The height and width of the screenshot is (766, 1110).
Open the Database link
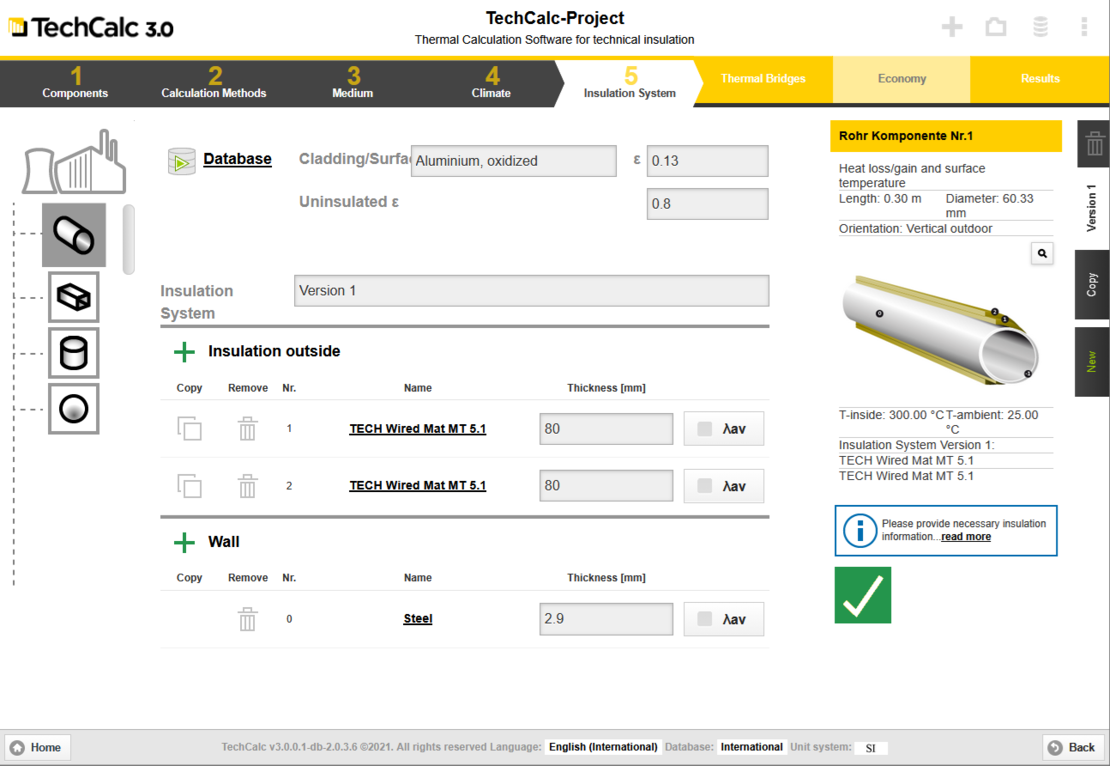pyautogui.click(x=237, y=159)
